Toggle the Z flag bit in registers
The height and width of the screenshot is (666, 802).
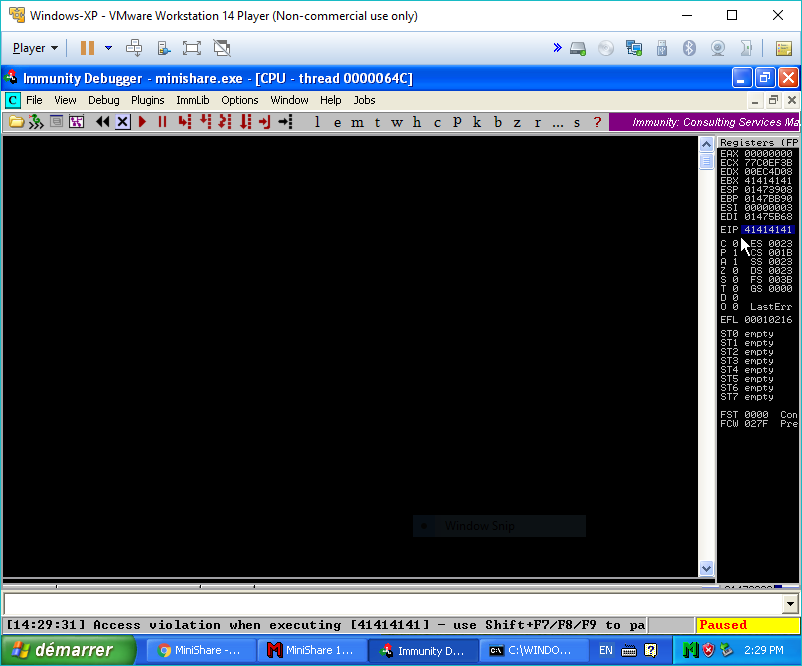736,271
